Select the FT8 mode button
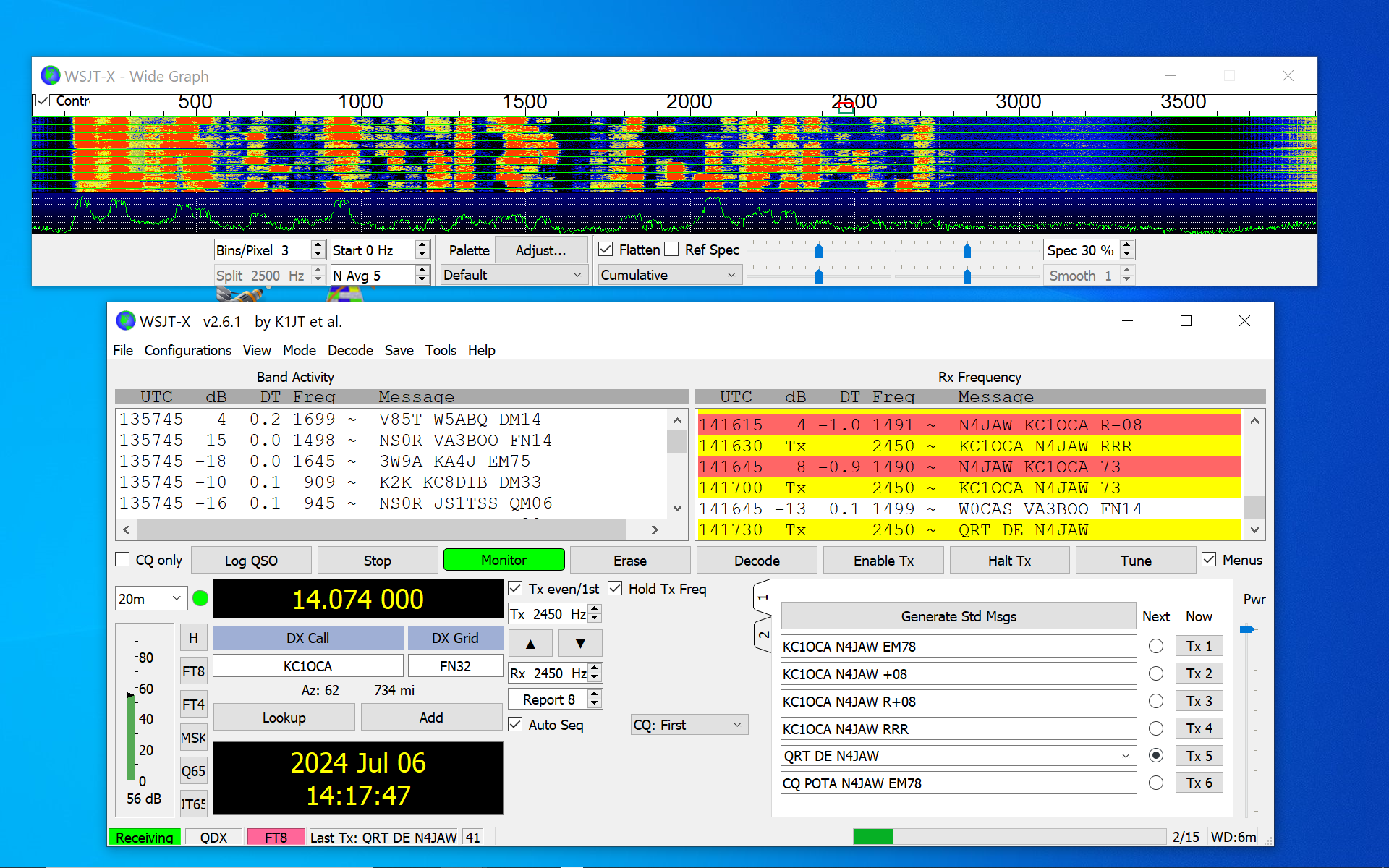Viewport: 1389px width, 868px height. coord(193,671)
